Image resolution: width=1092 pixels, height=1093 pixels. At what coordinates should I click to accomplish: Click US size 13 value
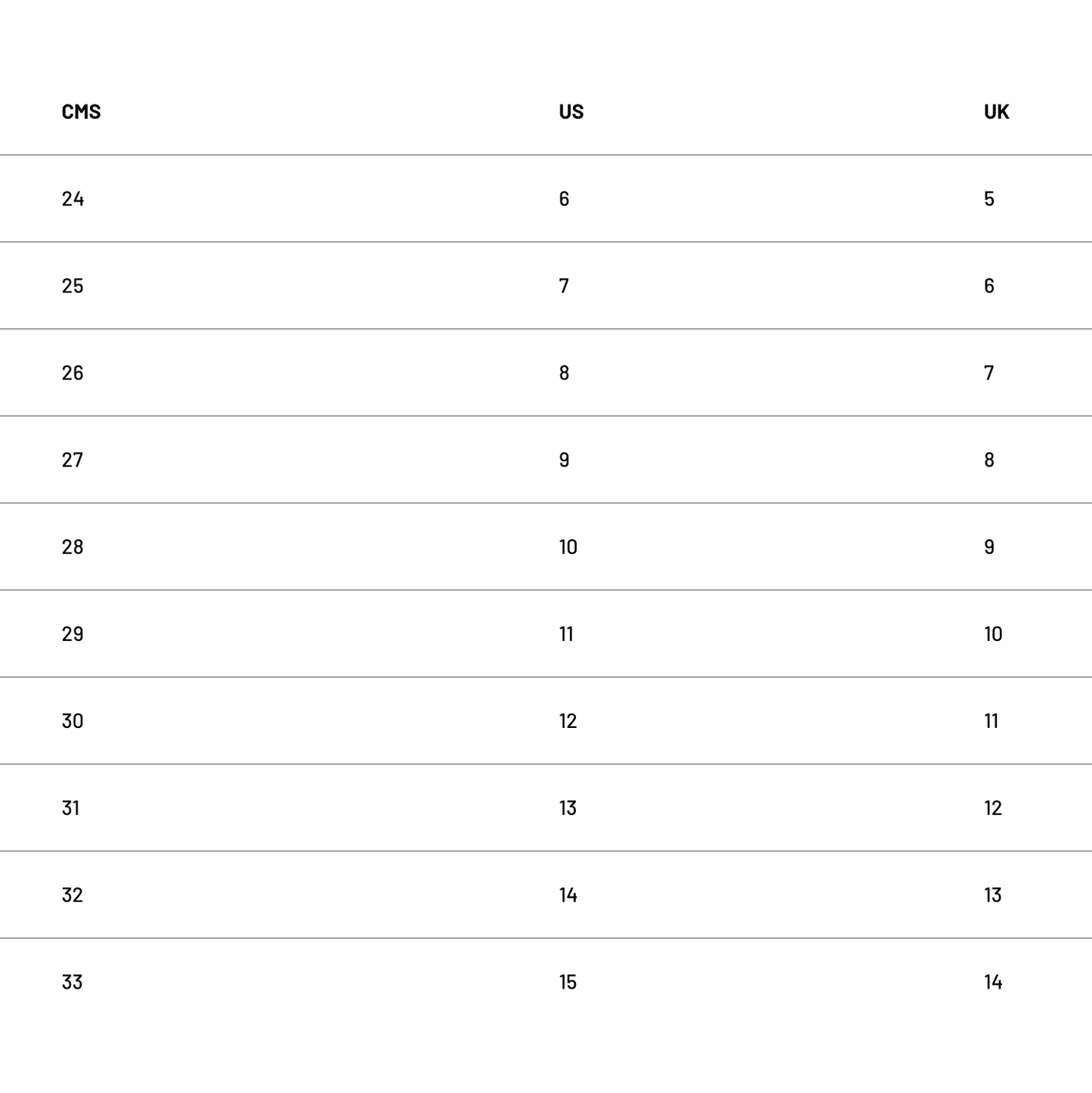click(568, 808)
